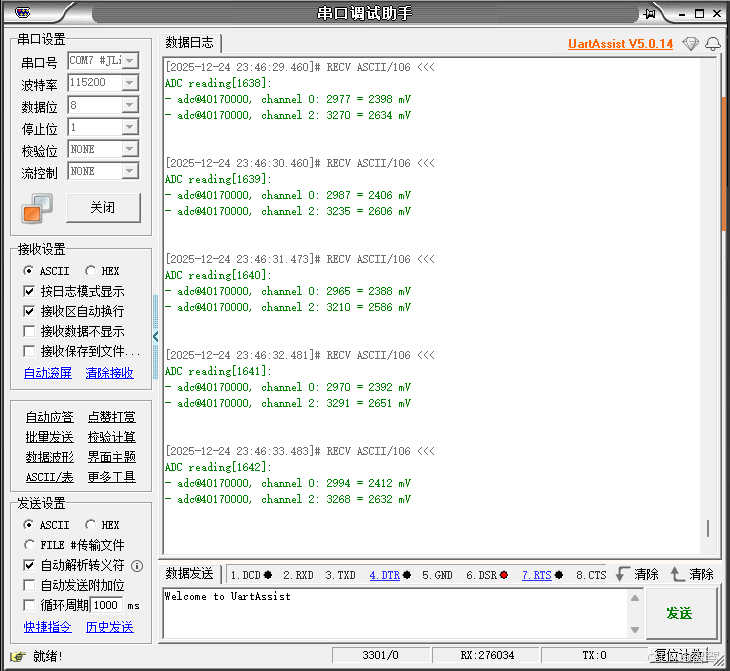
Task: Select ASCII receive mode radio button
Action: [28, 271]
